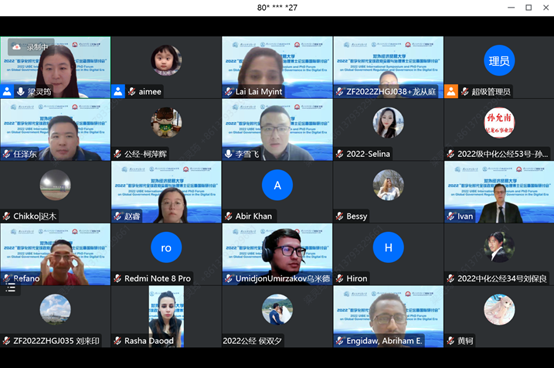Click the name label 'Bessy'
The image size is (554, 368).
(x=357, y=216)
